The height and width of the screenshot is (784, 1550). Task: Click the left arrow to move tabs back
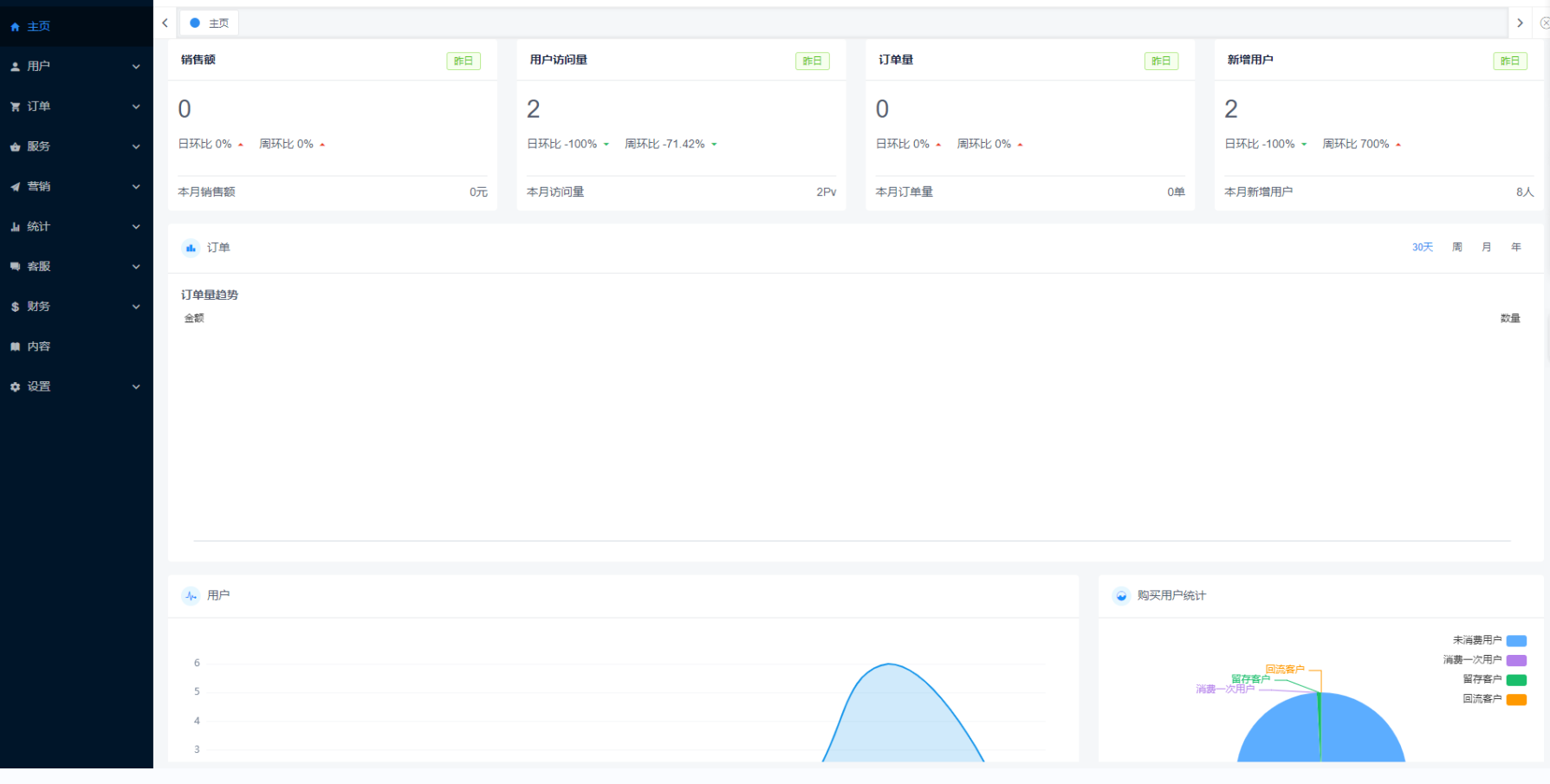point(165,23)
